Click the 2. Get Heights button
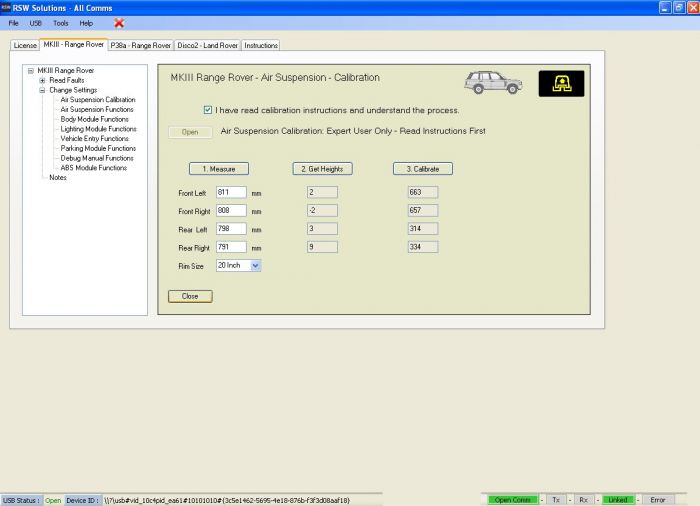The width and height of the screenshot is (700, 506). pos(322,169)
